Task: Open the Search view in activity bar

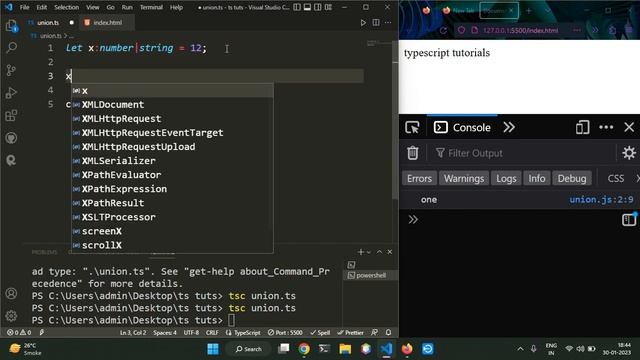Action: coord(11,48)
